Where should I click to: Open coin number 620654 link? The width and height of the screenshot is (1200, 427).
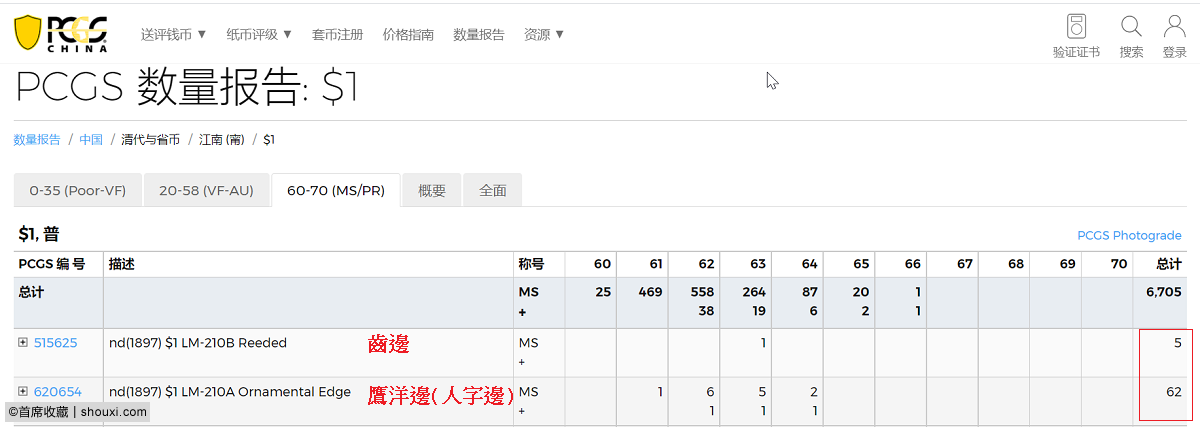[x=57, y=392]
